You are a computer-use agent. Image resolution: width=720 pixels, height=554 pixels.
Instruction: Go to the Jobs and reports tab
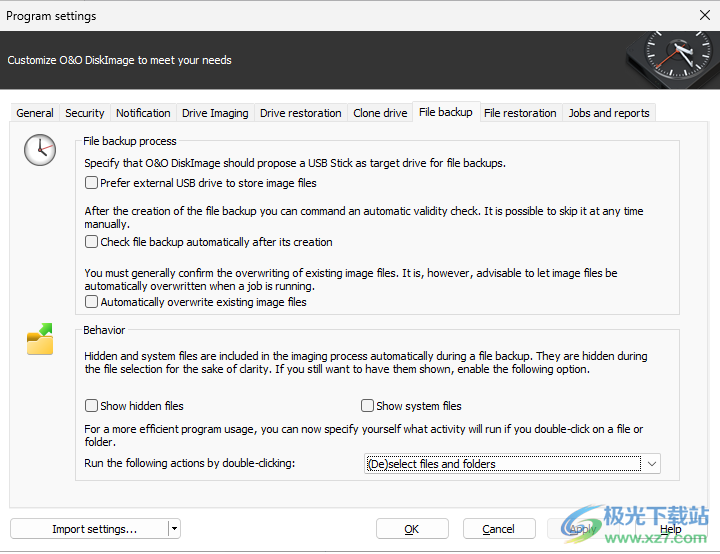tap(609, 113)
